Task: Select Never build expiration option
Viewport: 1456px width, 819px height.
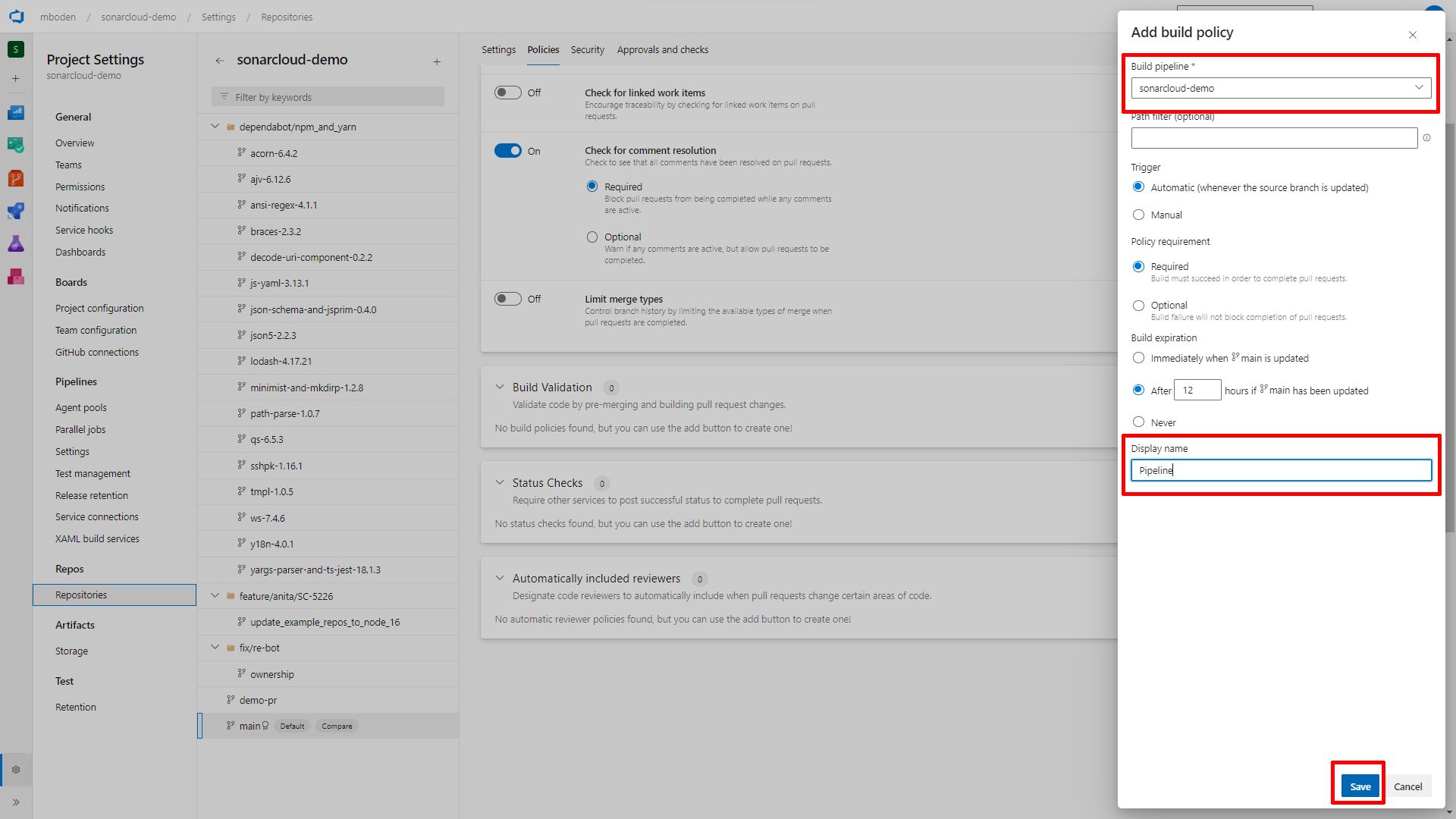Action: click(x=1138, y=422)
